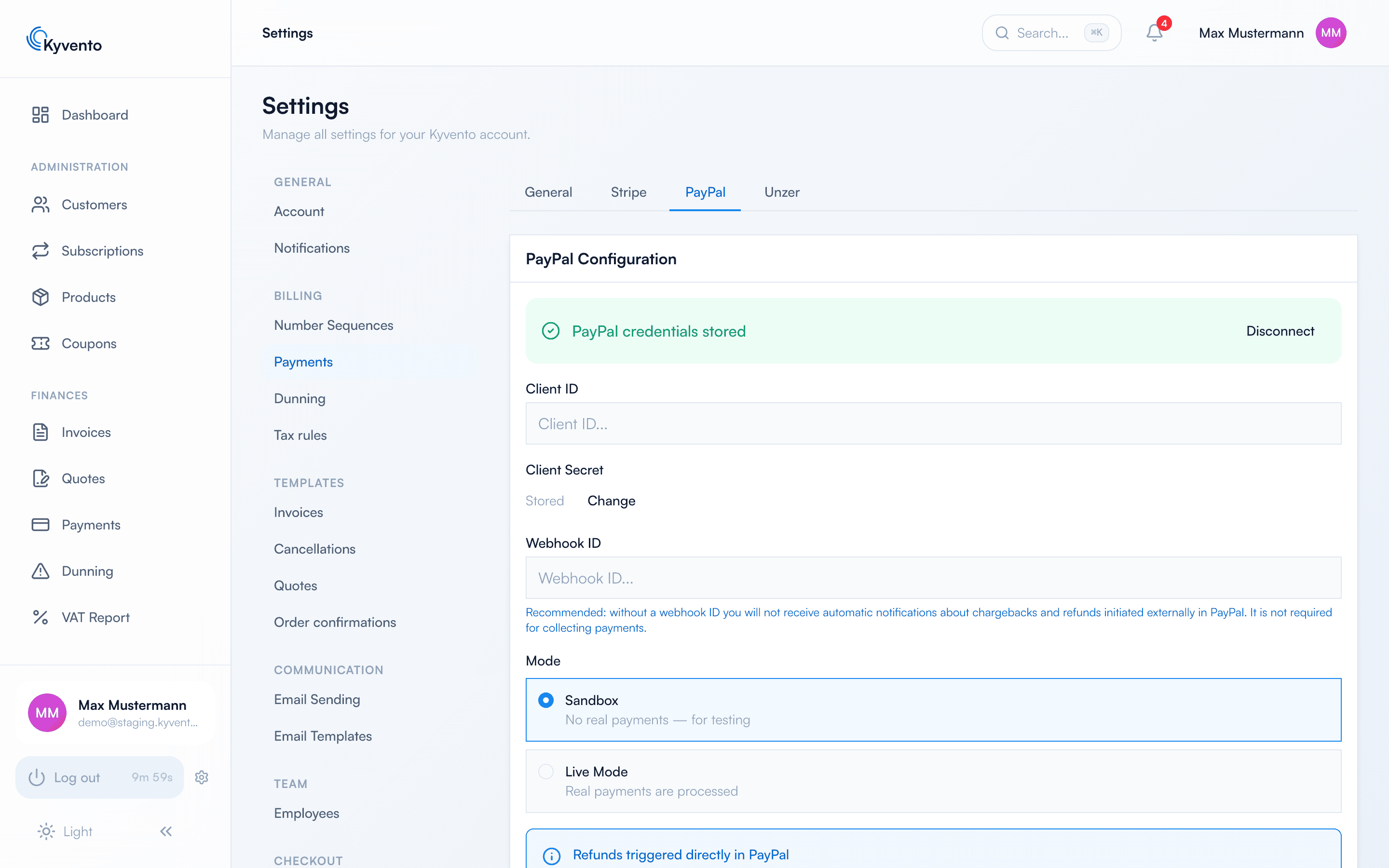The width and height of the screenshot is (1389, 868).
Task: Click the sidebar Payments card icon
Action: click(40, 525)
